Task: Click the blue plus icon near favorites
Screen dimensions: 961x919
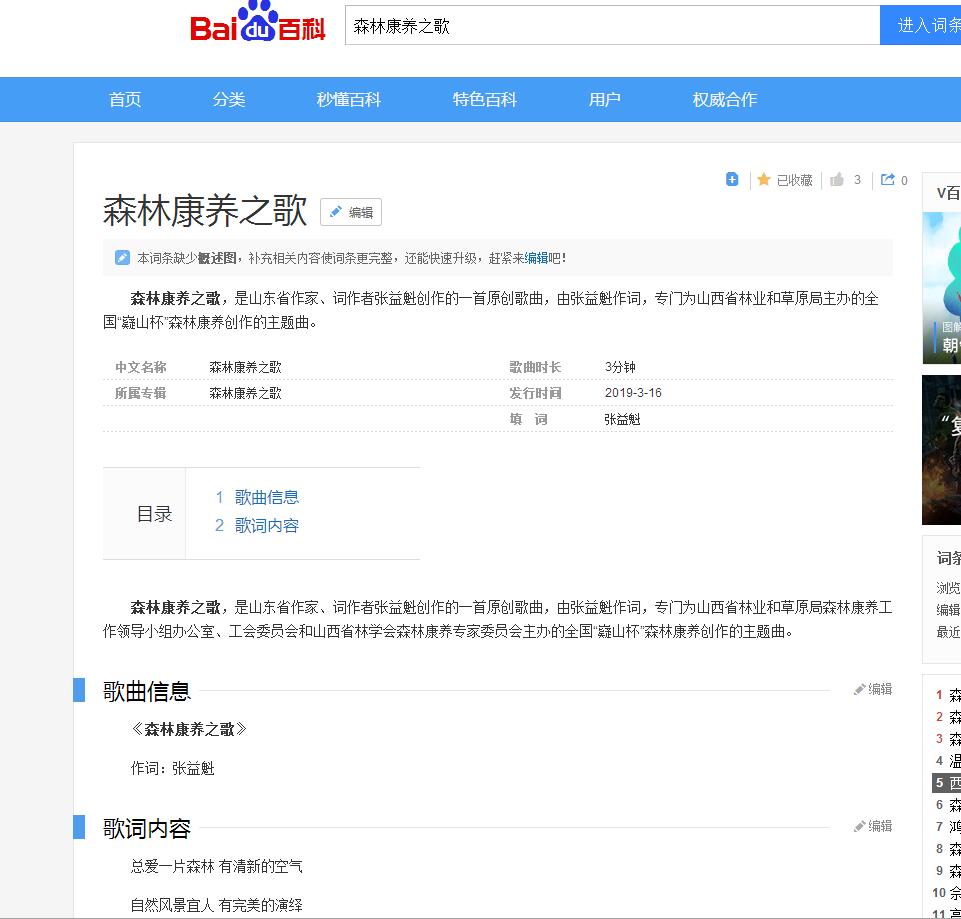Action: point(732,180)
